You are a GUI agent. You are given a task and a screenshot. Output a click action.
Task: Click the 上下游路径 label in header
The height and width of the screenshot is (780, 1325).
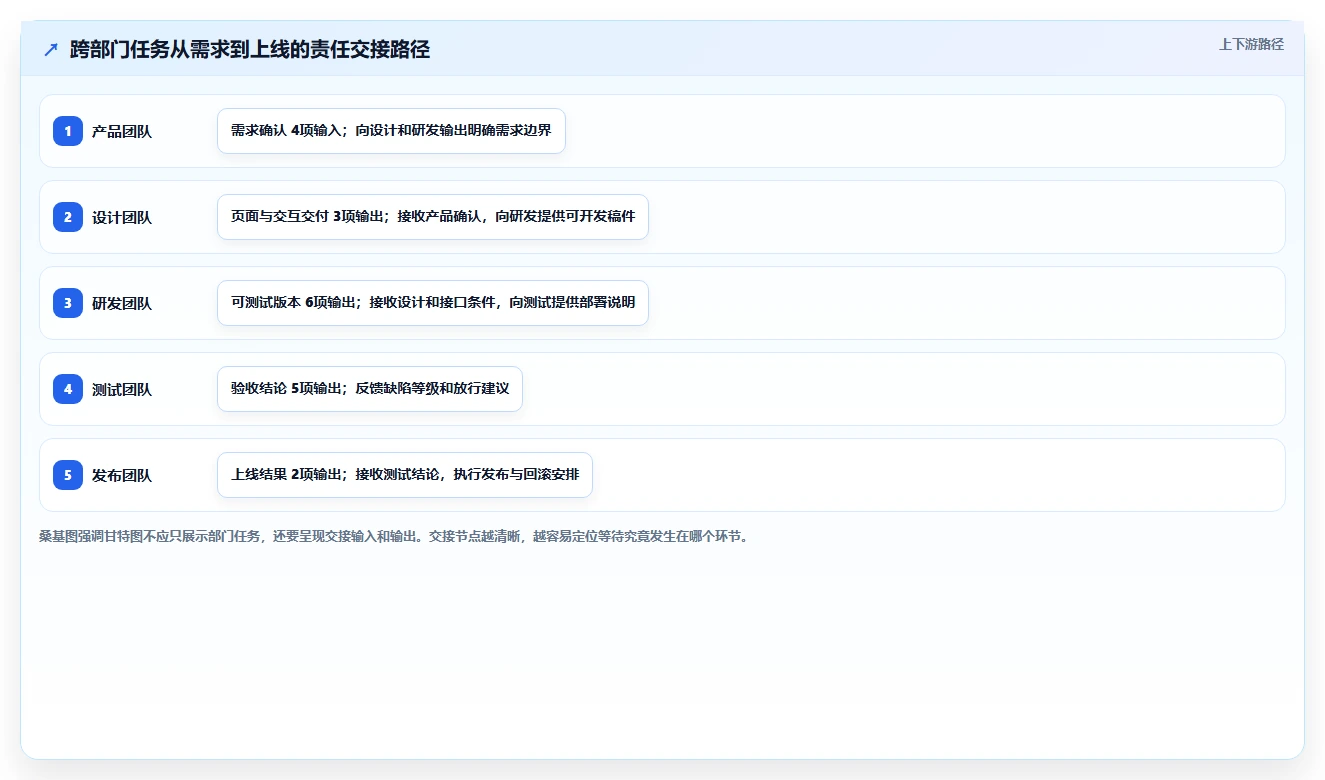pos(1251,45)
